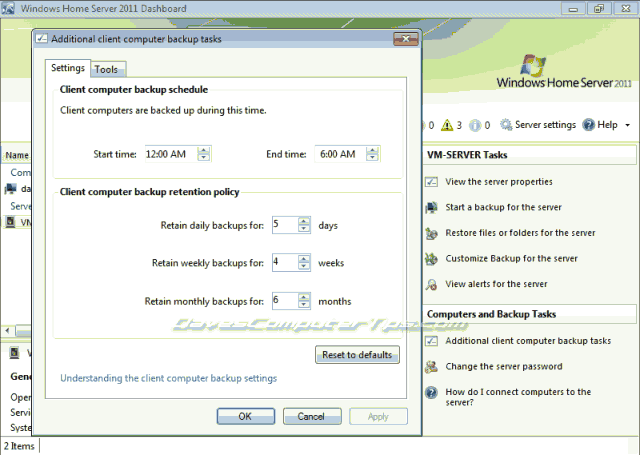This screenshot has height=455, width=640.
Task: Click the computer icon in the list row
Action: point(11,189)
